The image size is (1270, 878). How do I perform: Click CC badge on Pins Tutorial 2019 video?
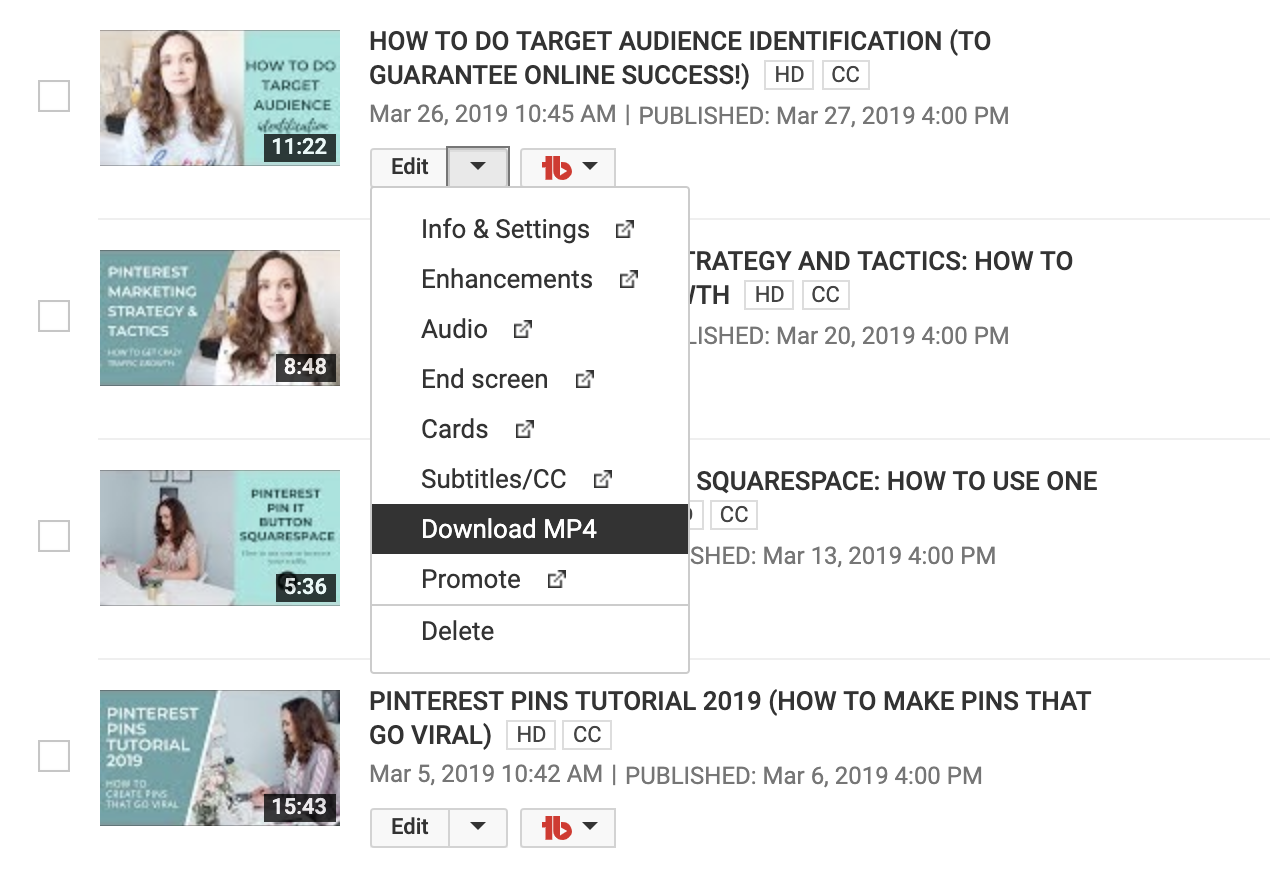point(587,735)
